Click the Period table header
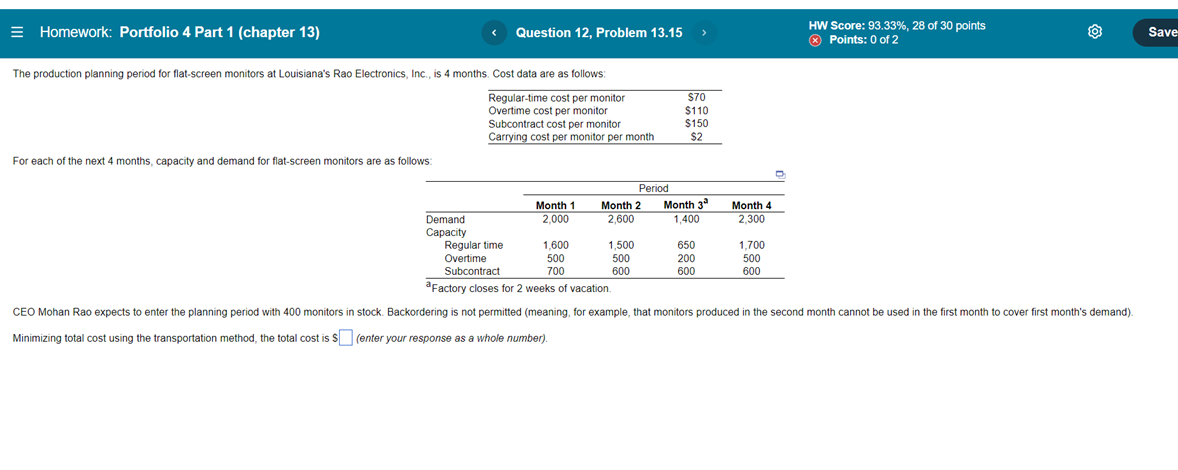 [653, 188]
